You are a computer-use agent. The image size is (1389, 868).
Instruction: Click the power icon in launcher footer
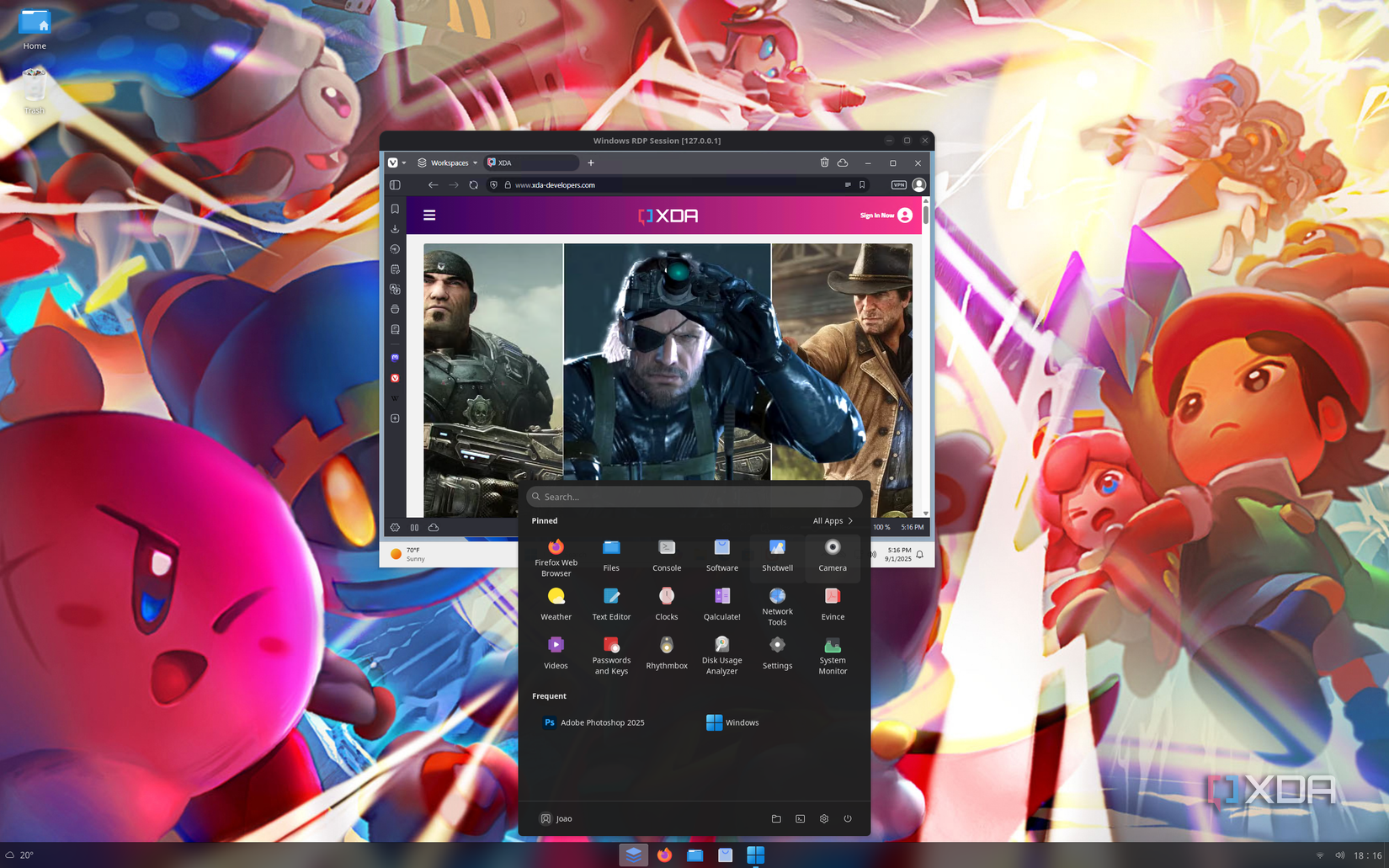coord(848,818)
